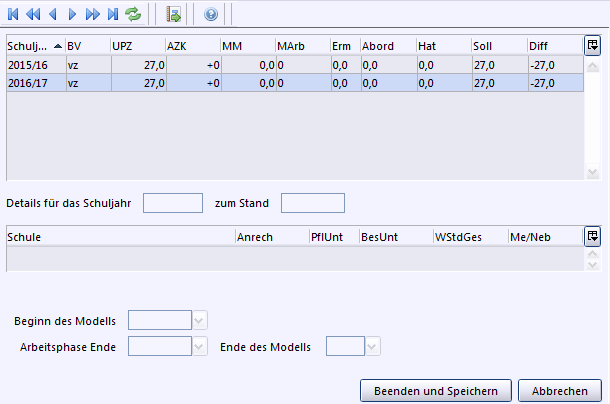Open the 'Ende des Modells' dropdown arrow
The height and width of the screenshot is (404, 610).
pos(372,346)
